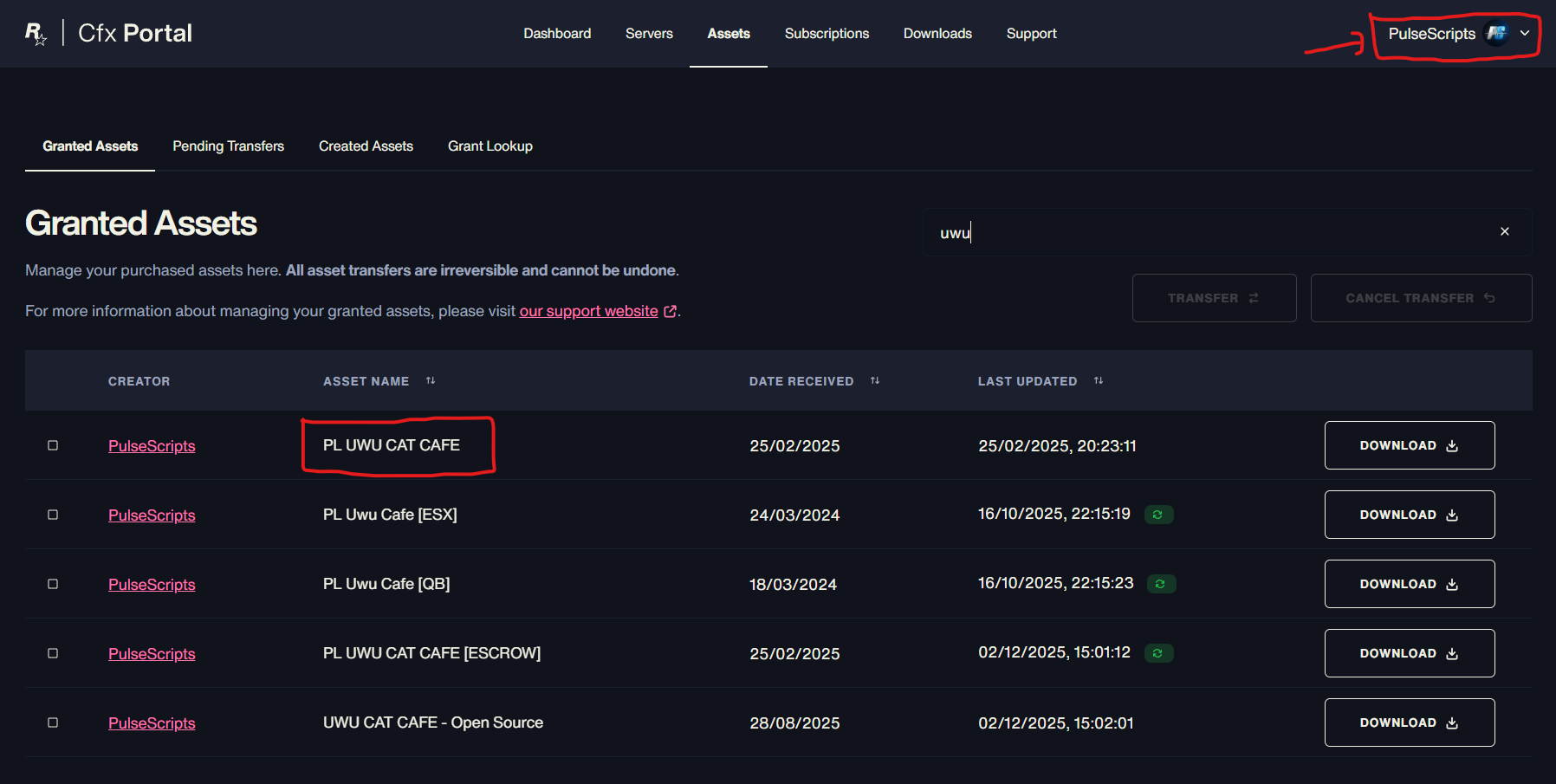Screen dimensions: 1556x784
Task: Switch to the Pending Transfers tab
Action: [x=228, y=146]
